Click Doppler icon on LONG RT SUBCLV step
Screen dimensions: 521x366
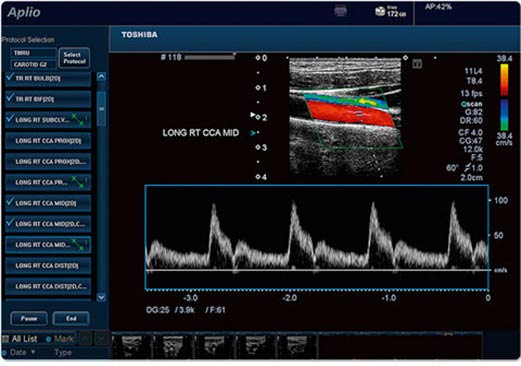[79, 120]
